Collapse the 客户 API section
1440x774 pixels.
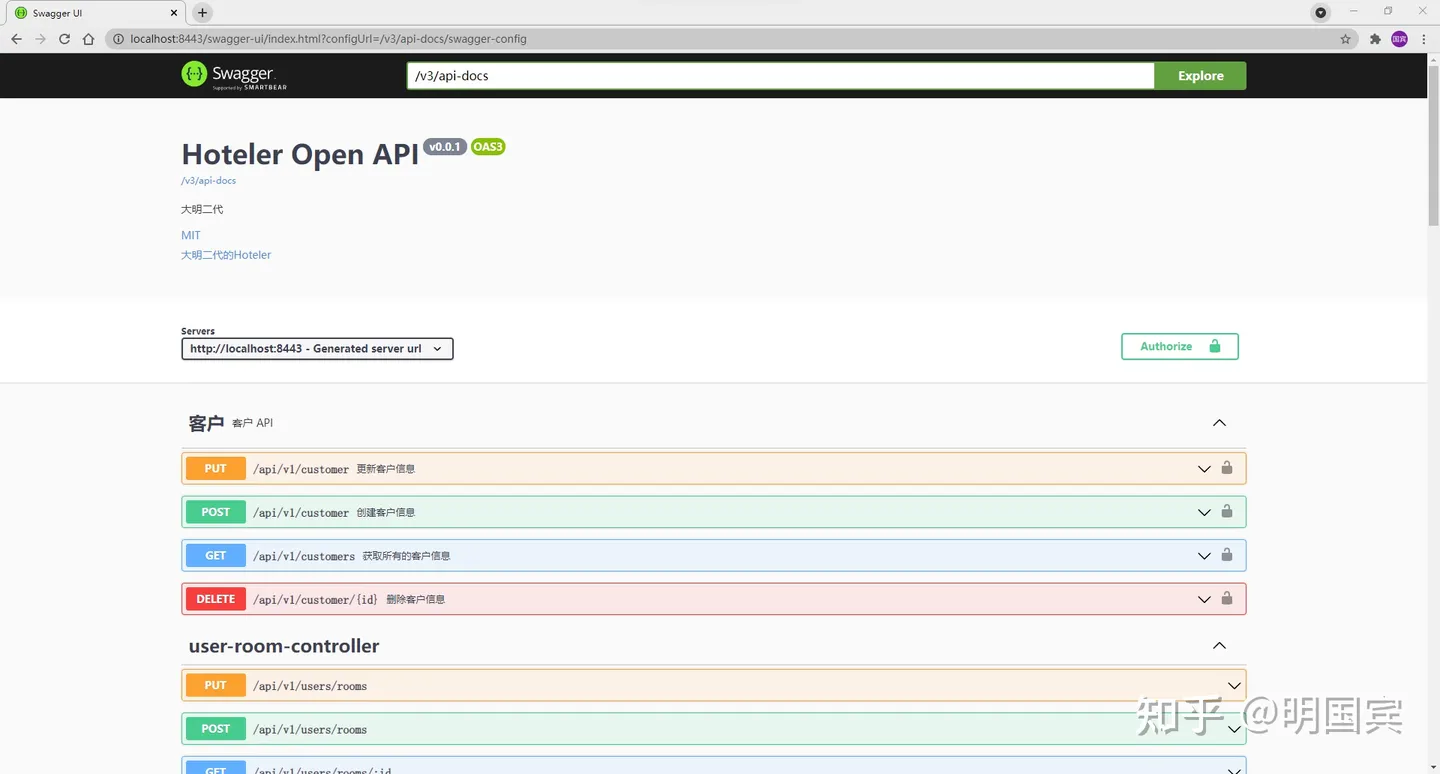point(1219,422)
